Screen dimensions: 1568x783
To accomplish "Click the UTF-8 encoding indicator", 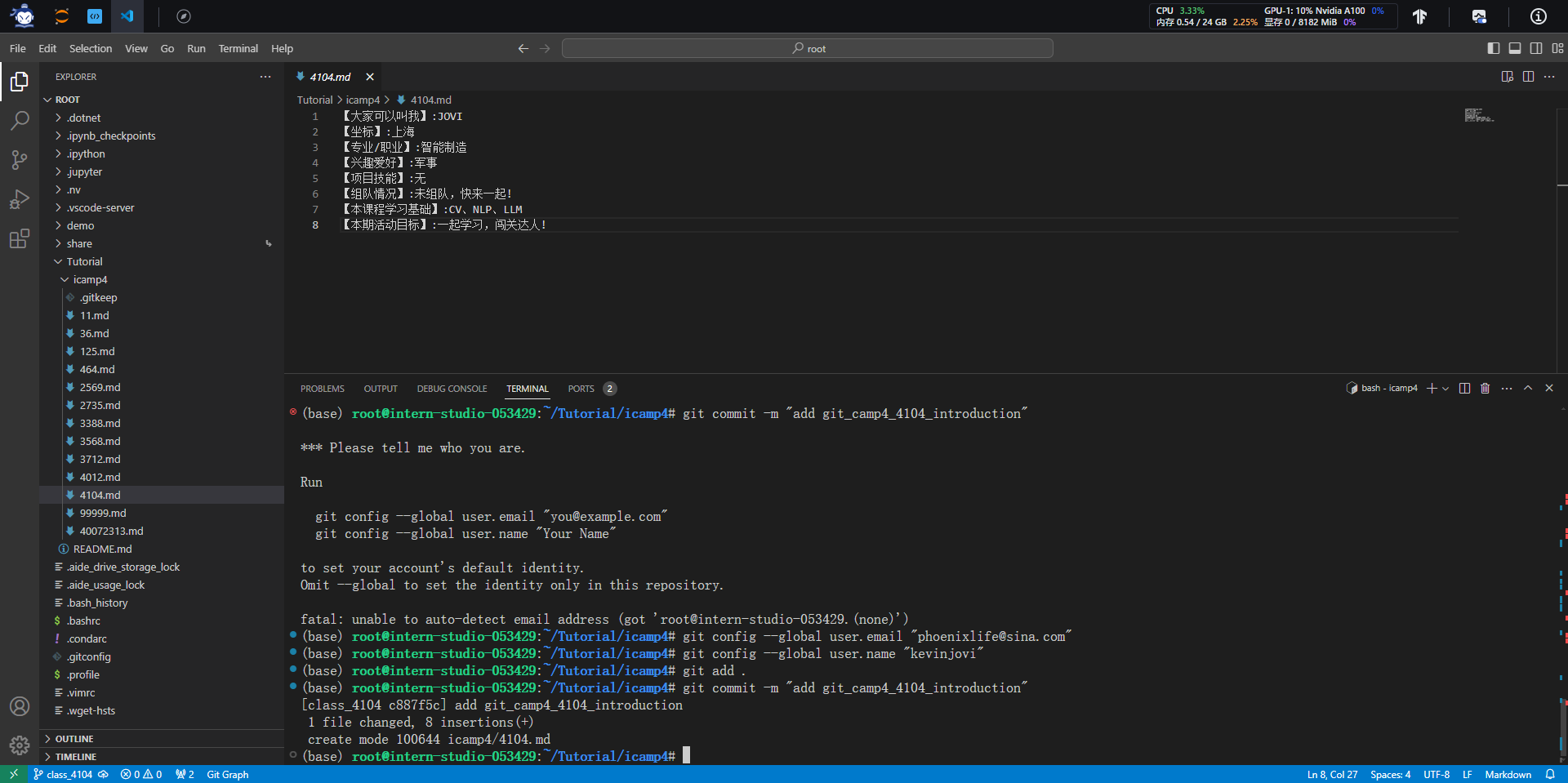I will click(x=1437, y=775).
